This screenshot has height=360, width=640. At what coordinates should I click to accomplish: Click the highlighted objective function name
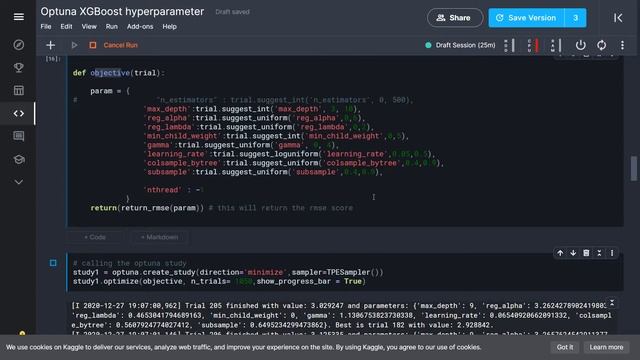tap(110, 73)
